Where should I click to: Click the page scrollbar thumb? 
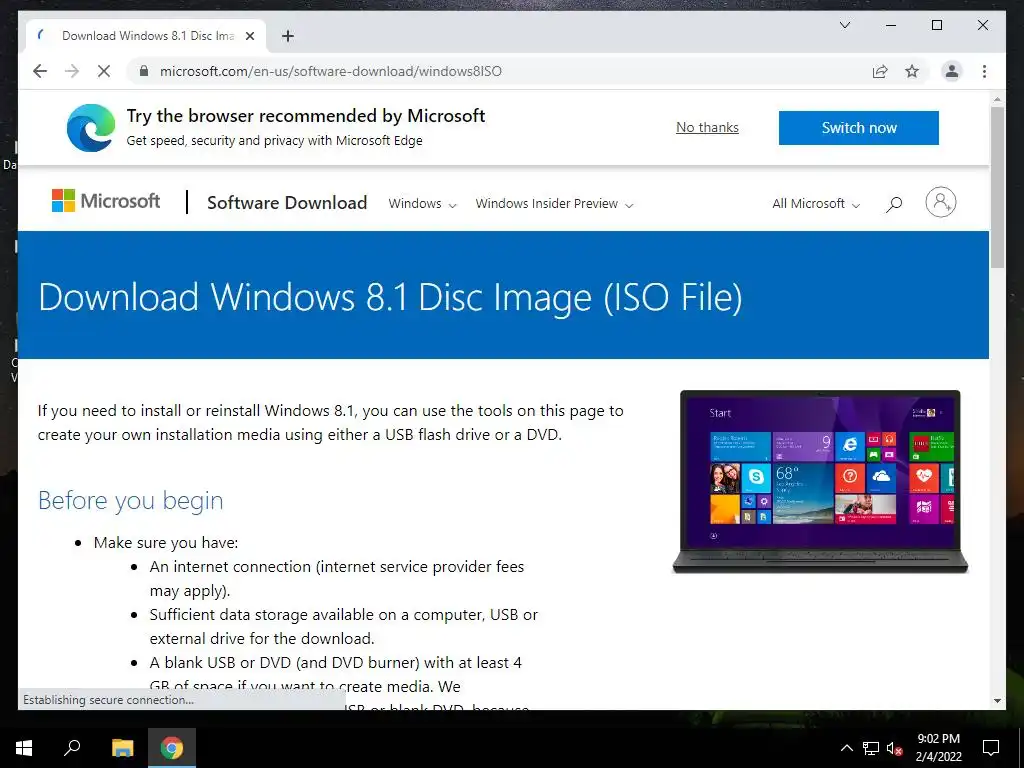coord(997,187)
